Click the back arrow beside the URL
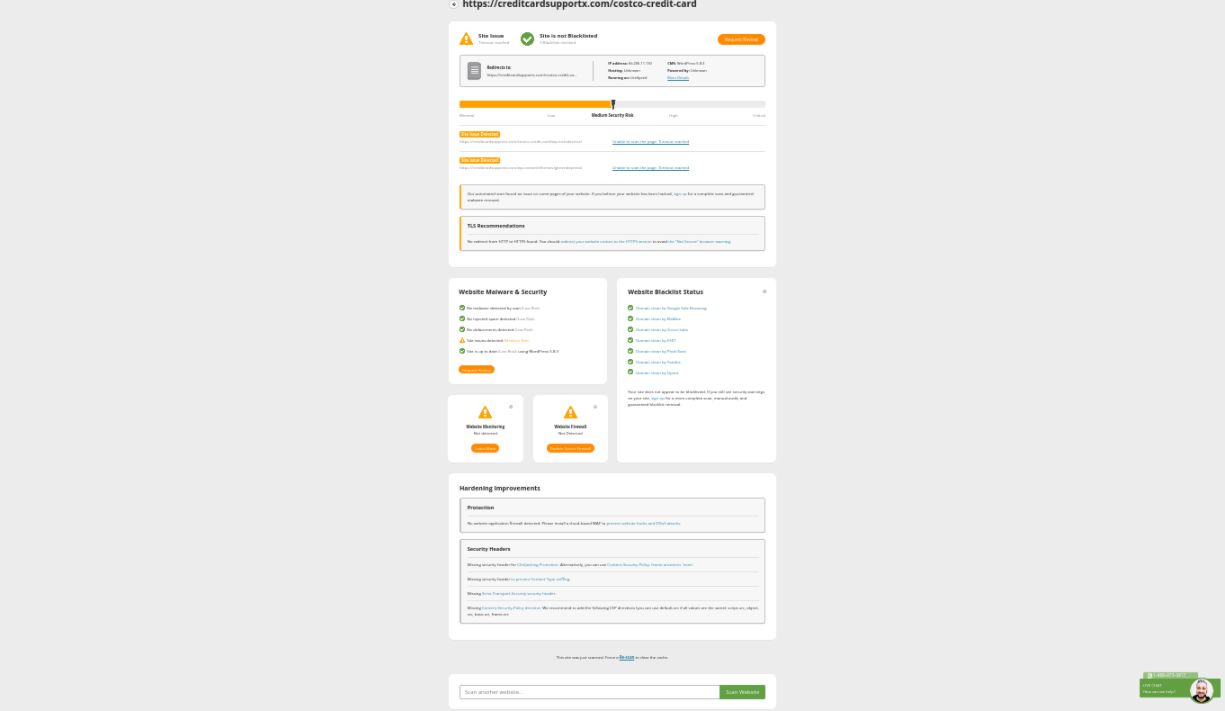 coord(454,4)
